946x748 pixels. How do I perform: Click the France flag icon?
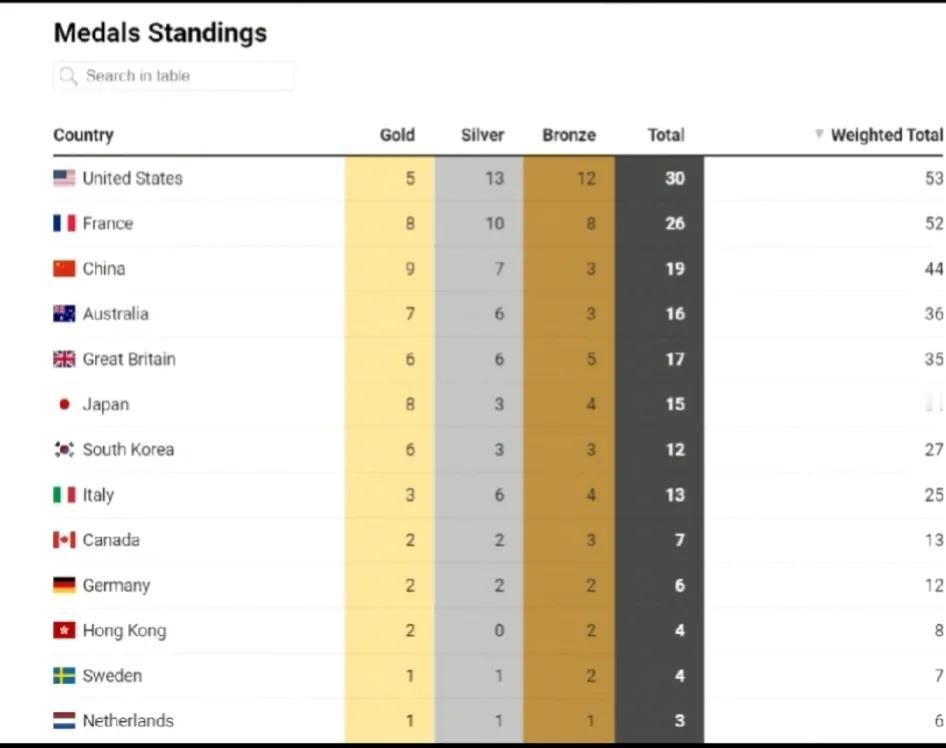[x=64, y=223]
